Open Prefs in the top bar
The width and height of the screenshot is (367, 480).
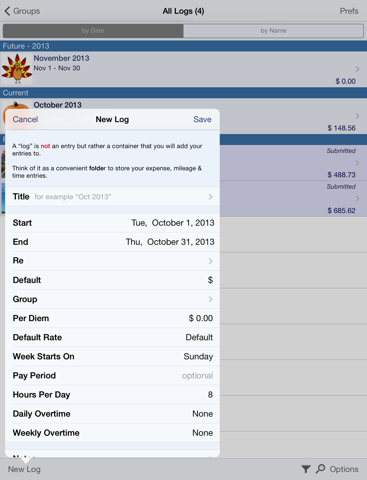click(349, 11)
